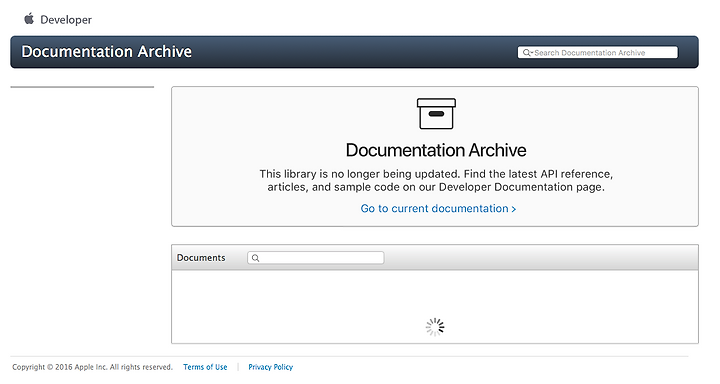Click the Documents filter search field

coord(315,258)
